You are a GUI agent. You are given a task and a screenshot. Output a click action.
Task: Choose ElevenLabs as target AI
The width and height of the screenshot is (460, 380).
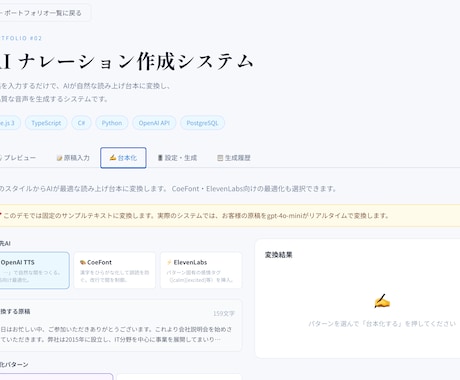click(x=201, y=270)
